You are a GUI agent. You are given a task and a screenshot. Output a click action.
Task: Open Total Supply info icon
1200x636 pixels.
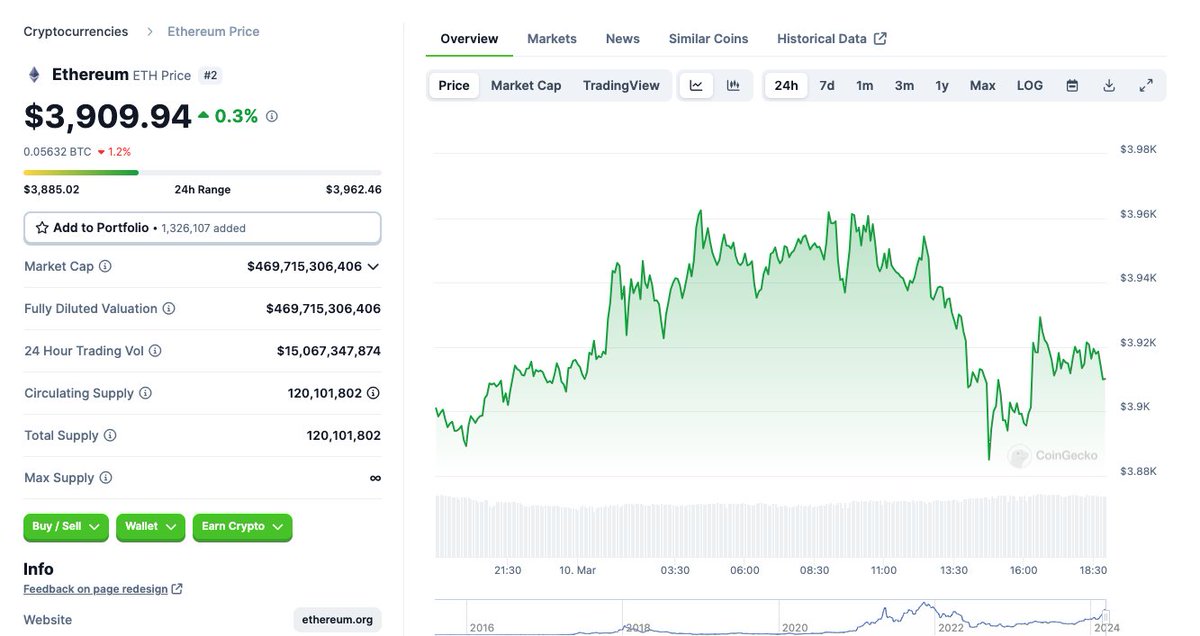pyautogui.click(x=110, y=436)
